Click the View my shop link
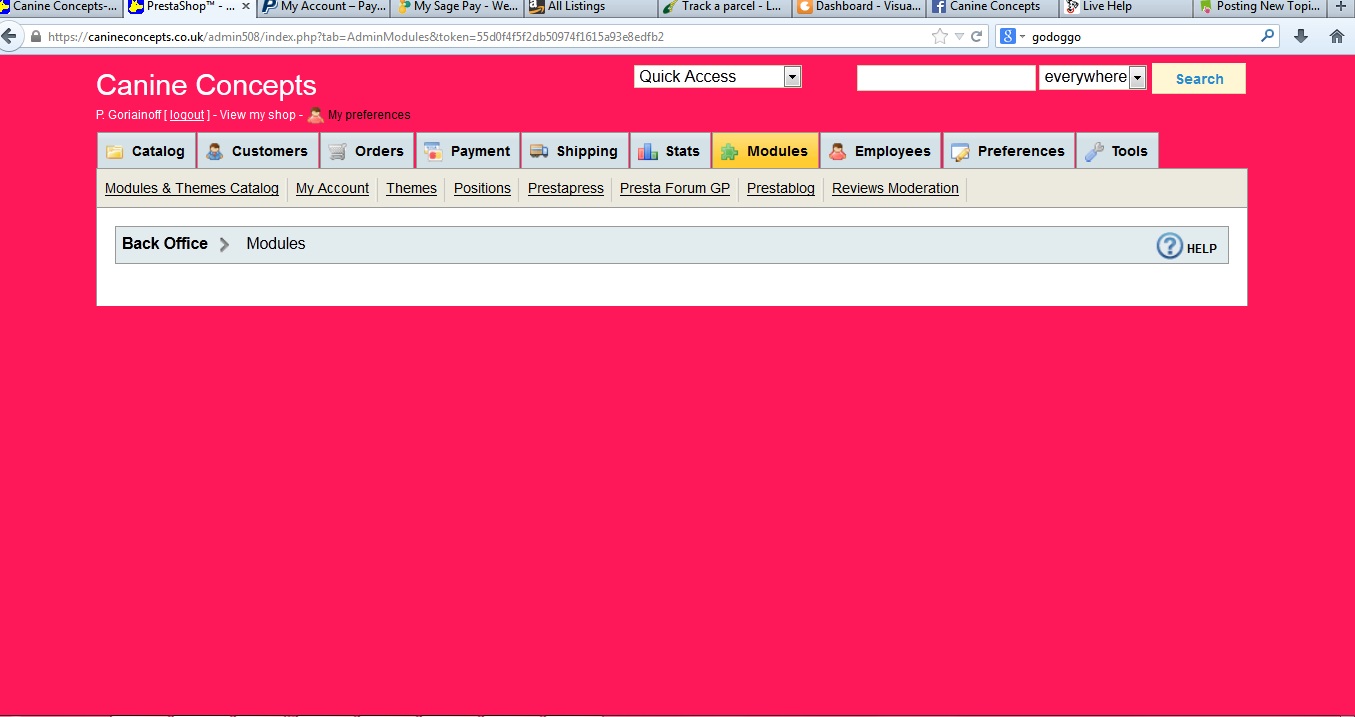1355x717 pixels. point(258,115)
